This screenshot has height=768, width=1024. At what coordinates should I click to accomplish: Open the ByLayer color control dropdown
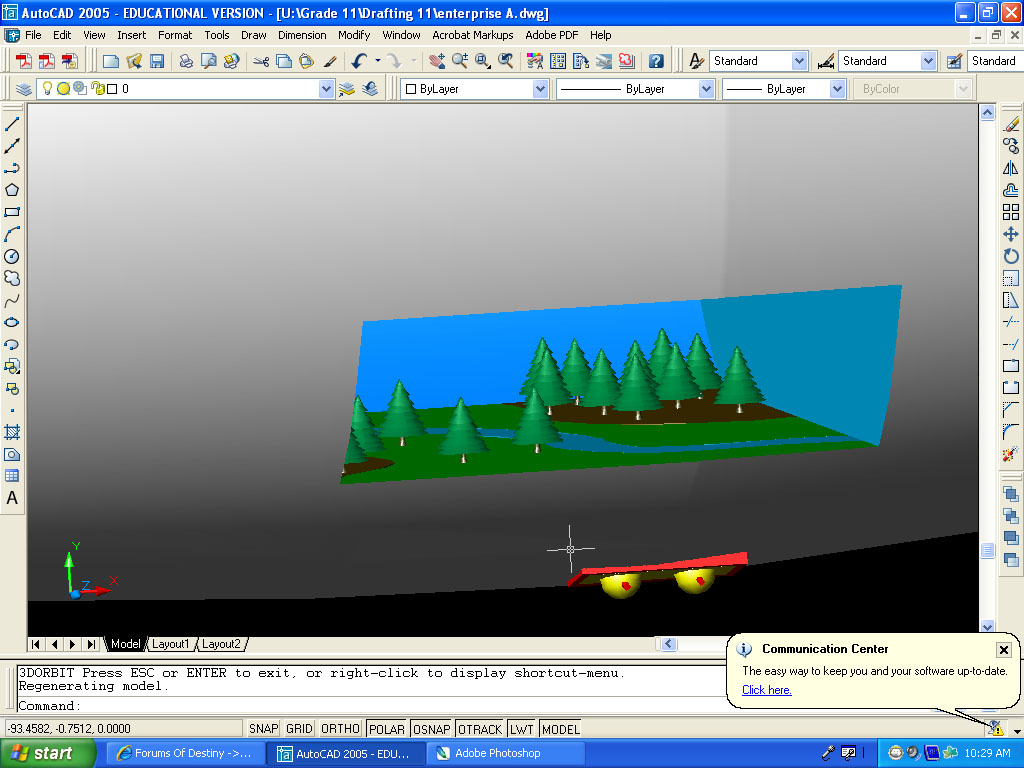[x=540, y=89]
